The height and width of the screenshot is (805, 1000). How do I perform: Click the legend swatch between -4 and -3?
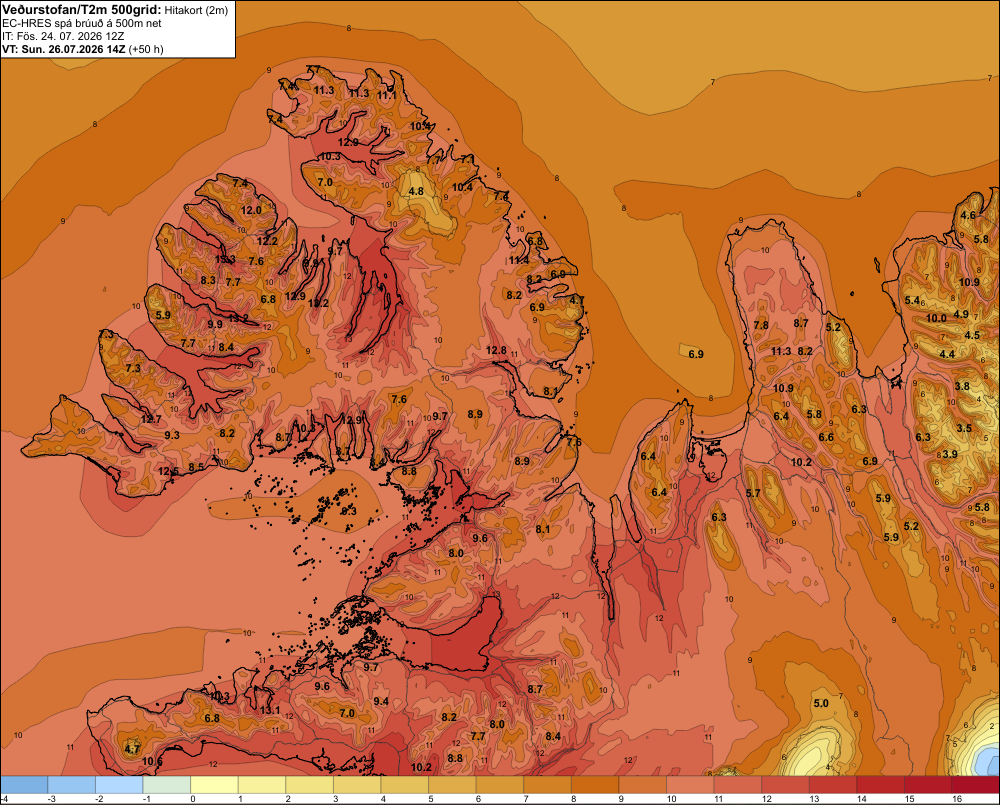pyautogui.click(x=24, y=784)
